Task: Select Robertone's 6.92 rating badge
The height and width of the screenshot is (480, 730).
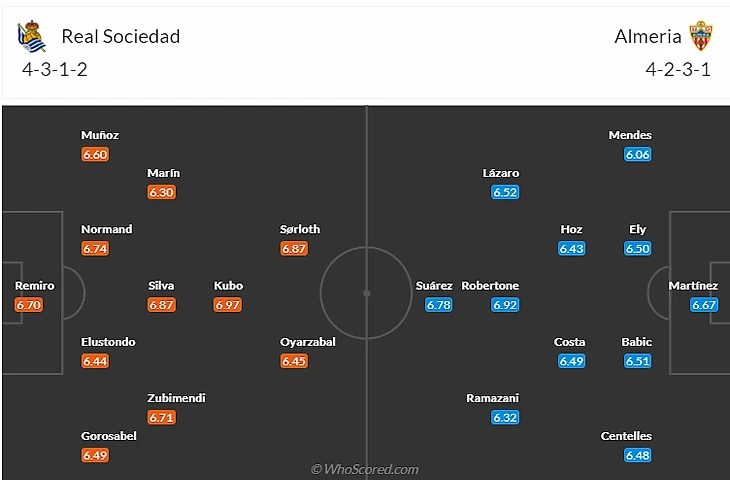Action: click(x=505, y=305)
